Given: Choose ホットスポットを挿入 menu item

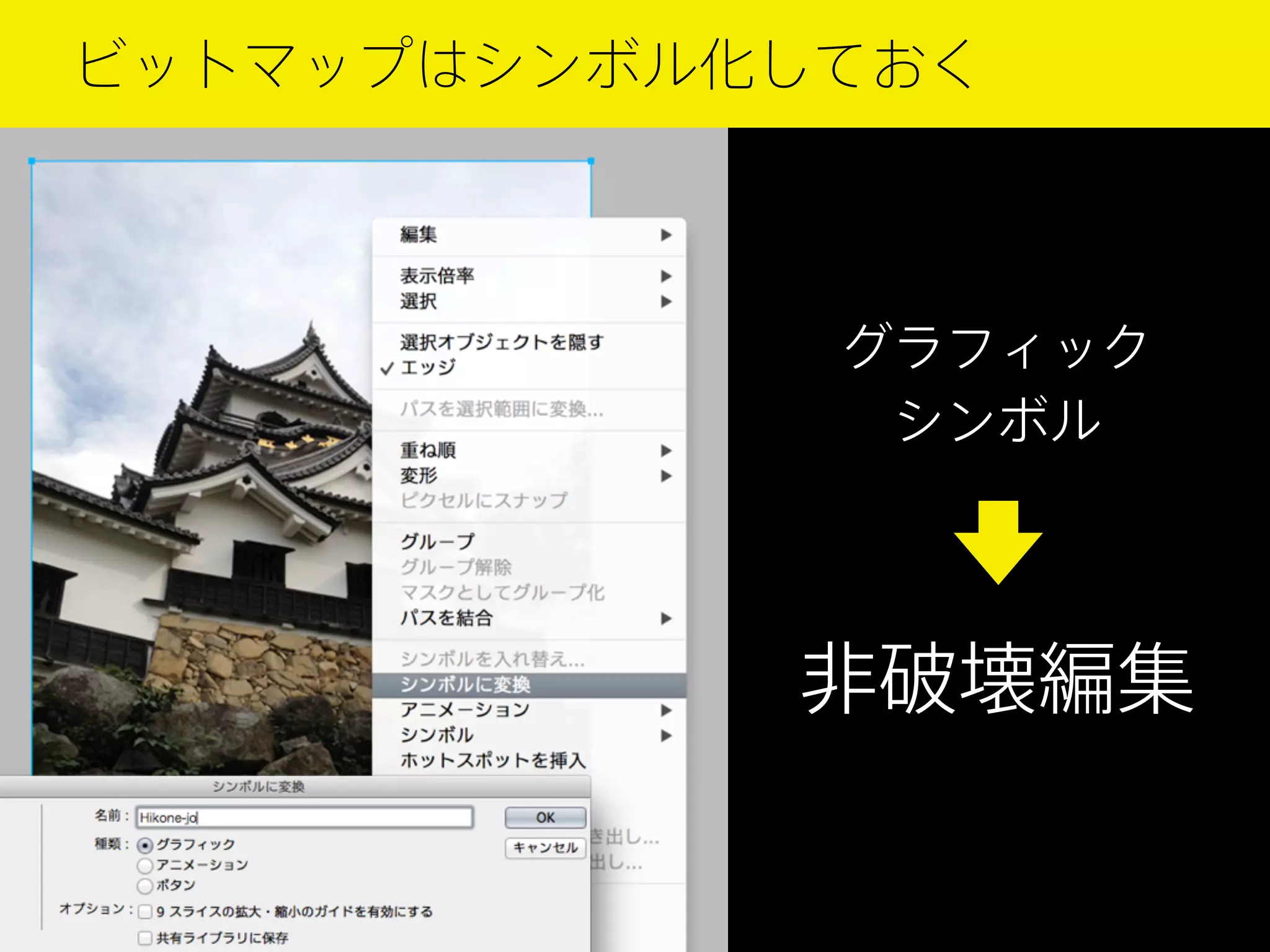Looking at the screenshot, I should point(529,760).
